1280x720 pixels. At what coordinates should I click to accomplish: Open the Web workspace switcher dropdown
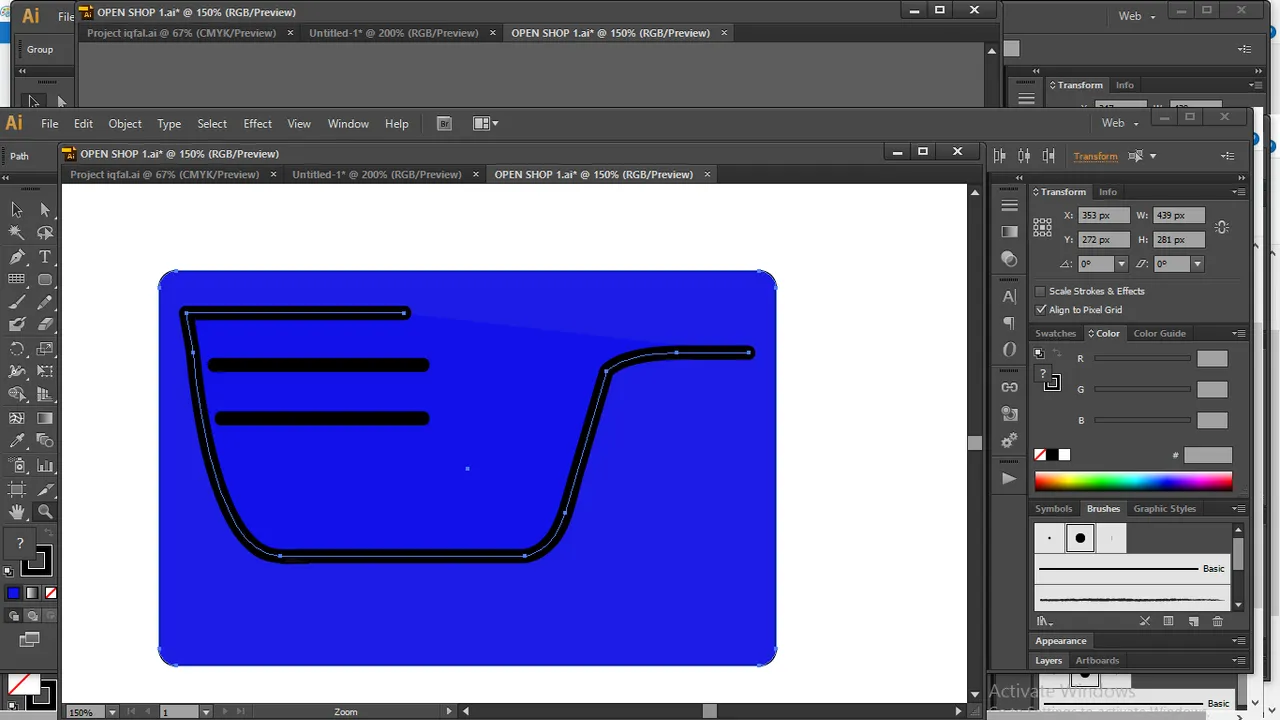coord(1121,123)
